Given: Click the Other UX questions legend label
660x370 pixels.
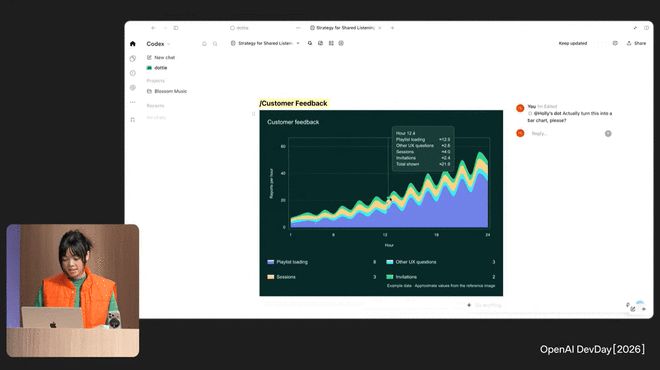Looking at the screenshot, I should pos(416,262).
